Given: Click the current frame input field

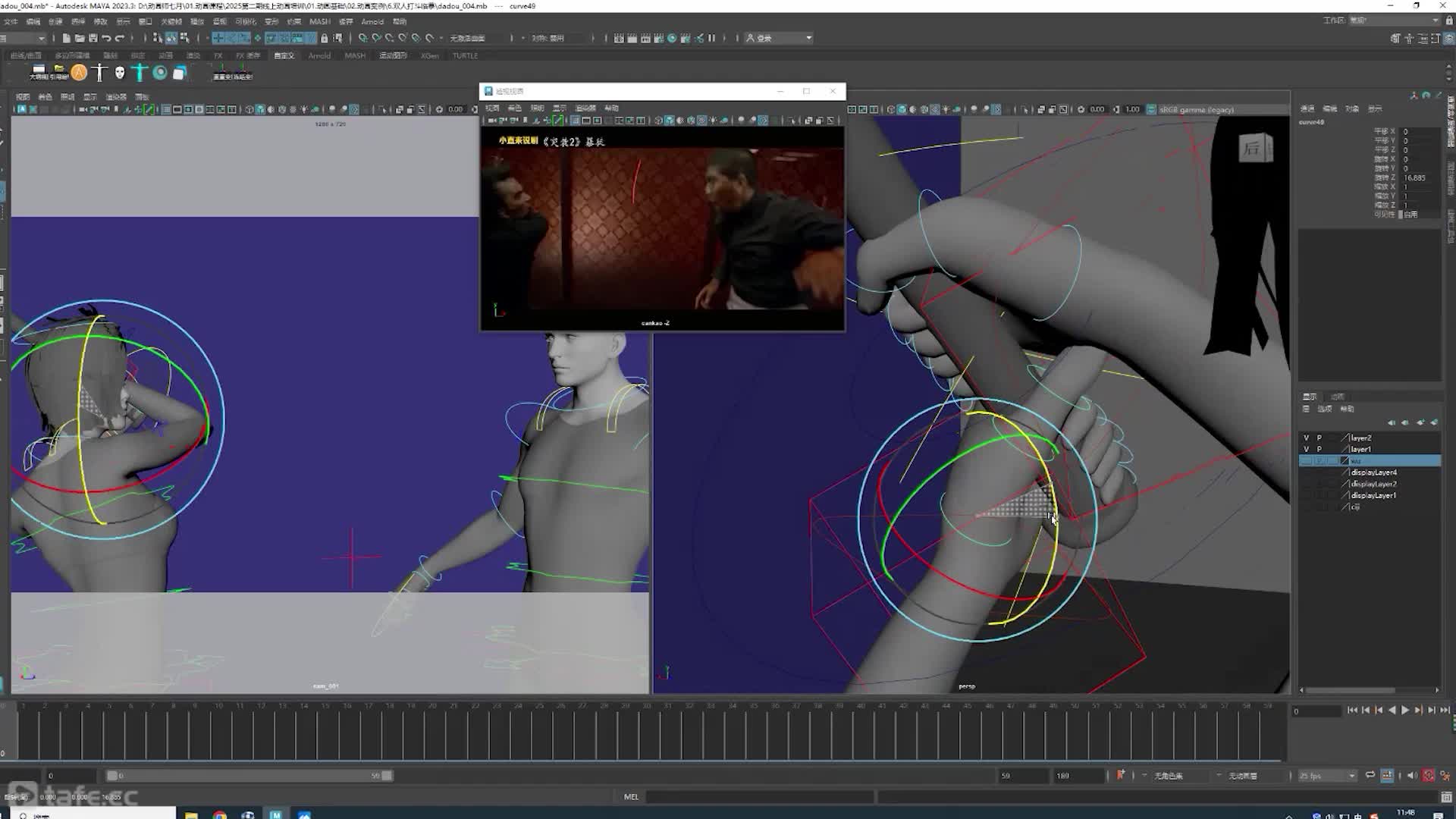Looking at the screenshot, I should click(1317, 711).
